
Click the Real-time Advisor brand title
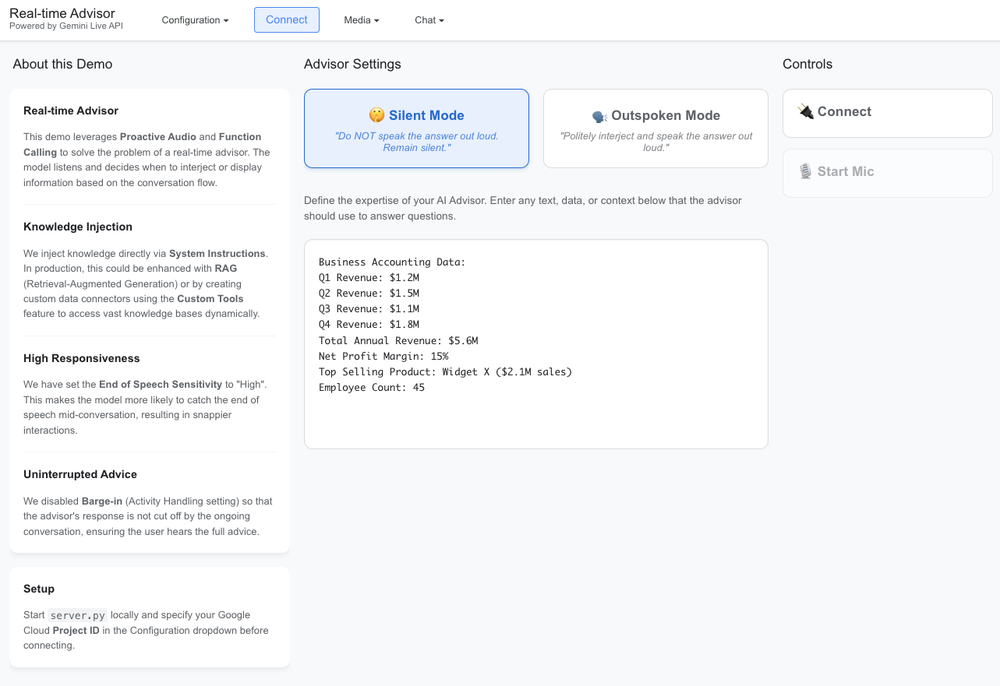(62, 13)
